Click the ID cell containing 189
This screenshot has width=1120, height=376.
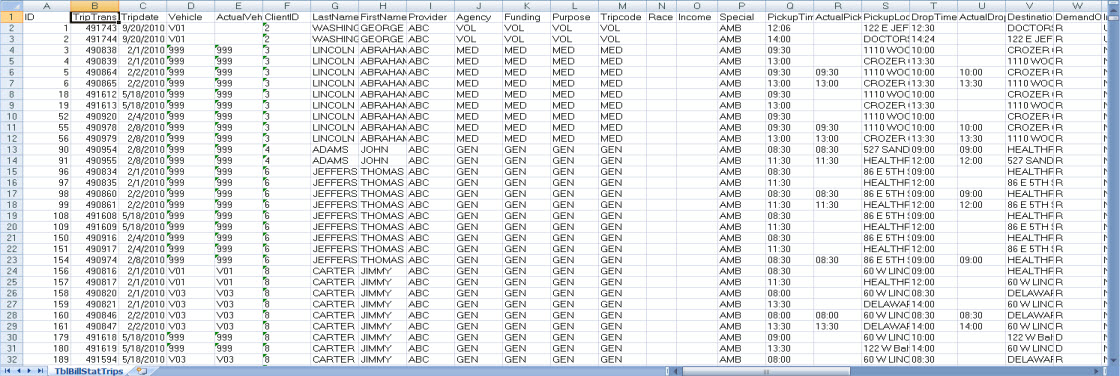[x=46, y=361]
